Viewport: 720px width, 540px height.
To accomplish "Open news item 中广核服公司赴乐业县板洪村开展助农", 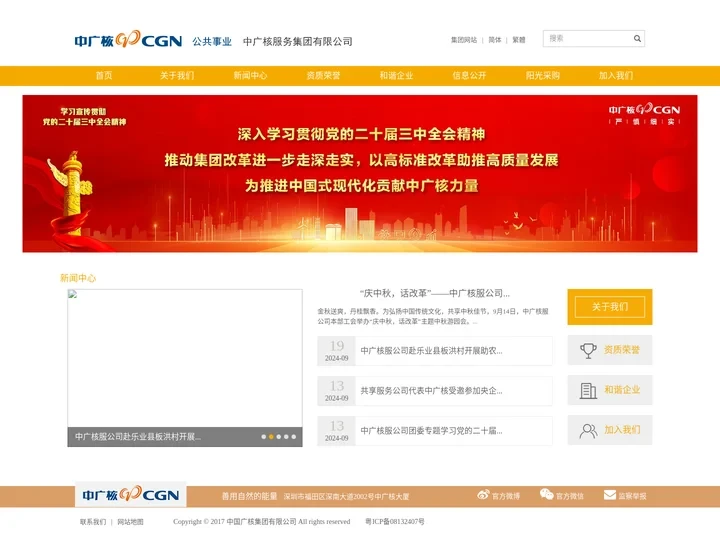I will (431, 351).
